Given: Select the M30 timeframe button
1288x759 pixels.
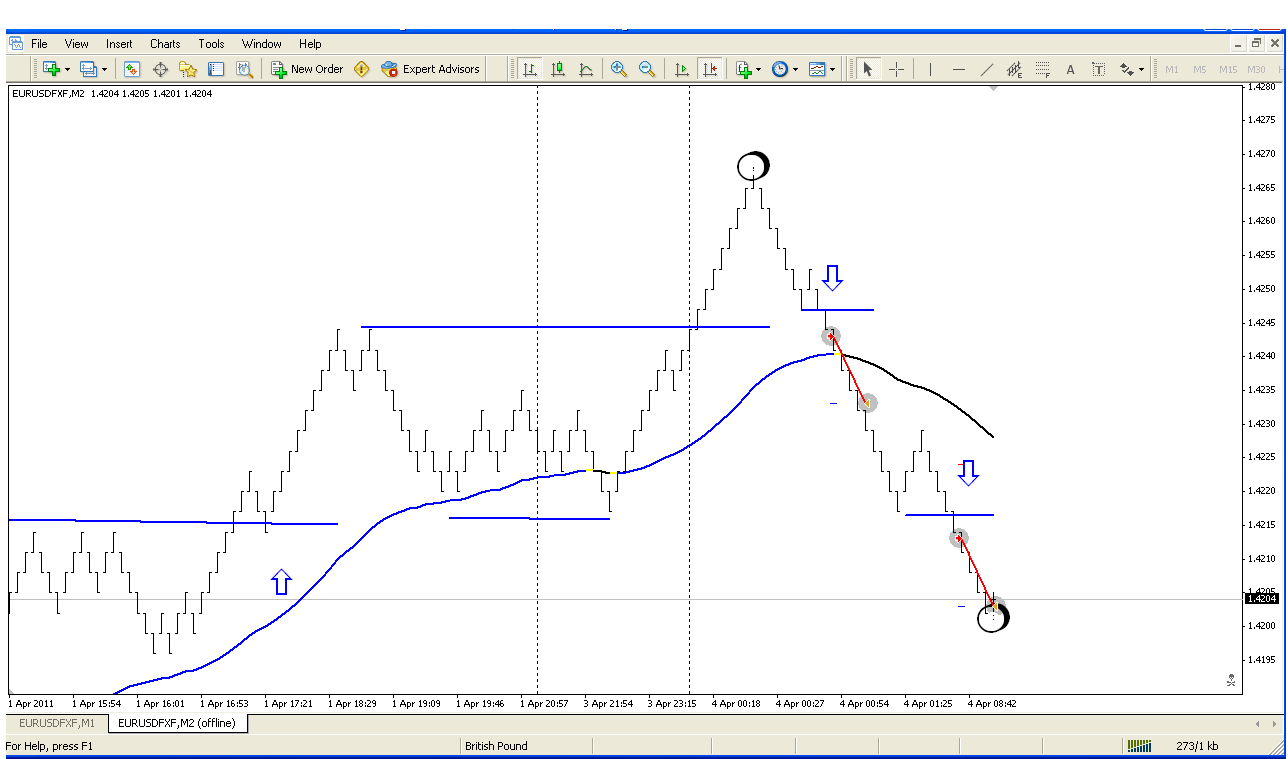Looking at the screenshot, I should [1257, 69].
